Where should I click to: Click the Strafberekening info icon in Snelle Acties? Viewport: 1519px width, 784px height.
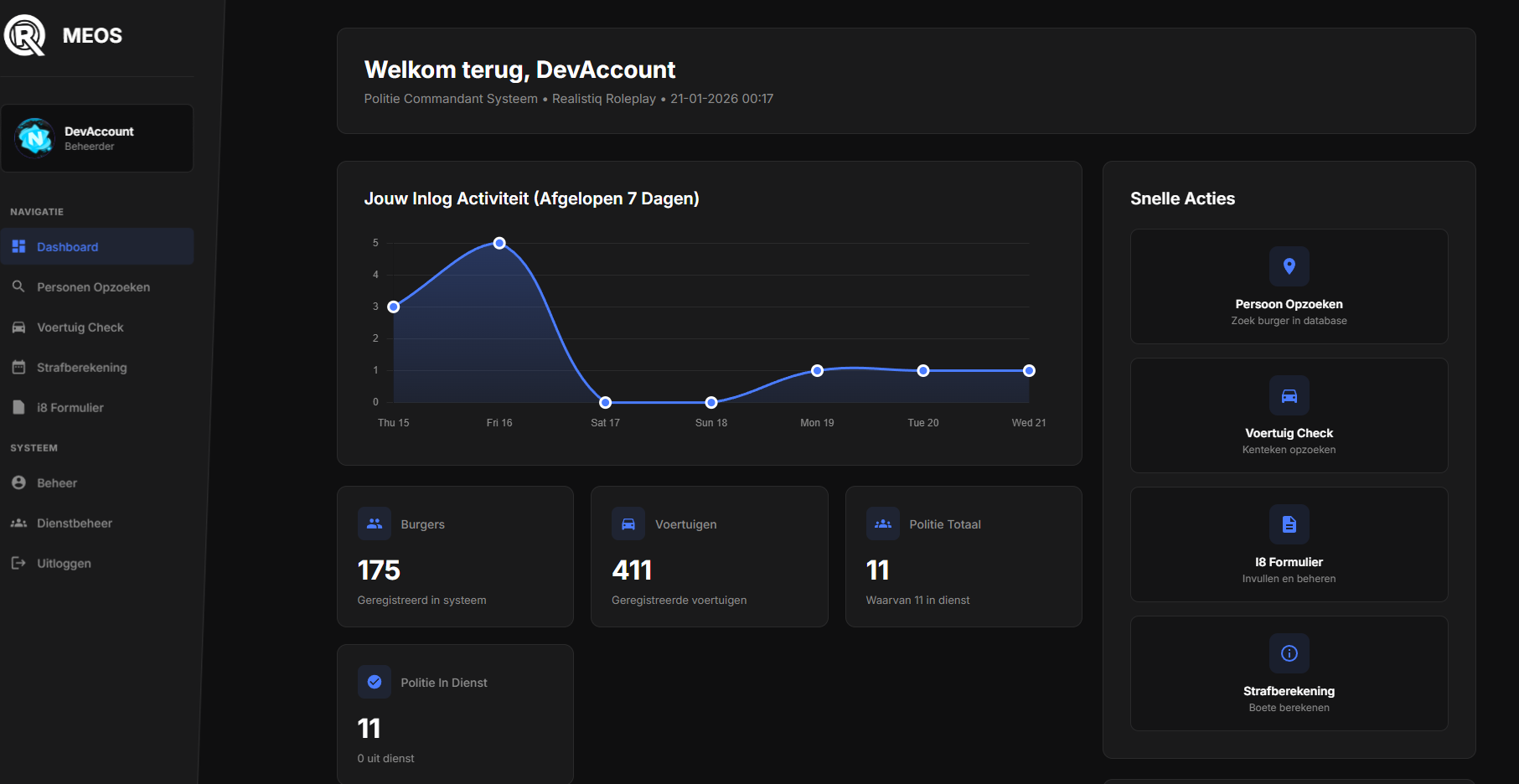click(1289, 653)
